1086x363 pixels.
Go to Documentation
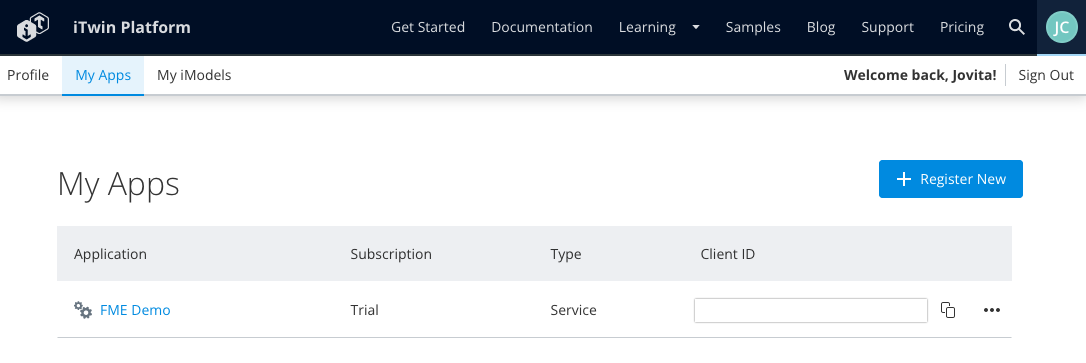point(542,28)
